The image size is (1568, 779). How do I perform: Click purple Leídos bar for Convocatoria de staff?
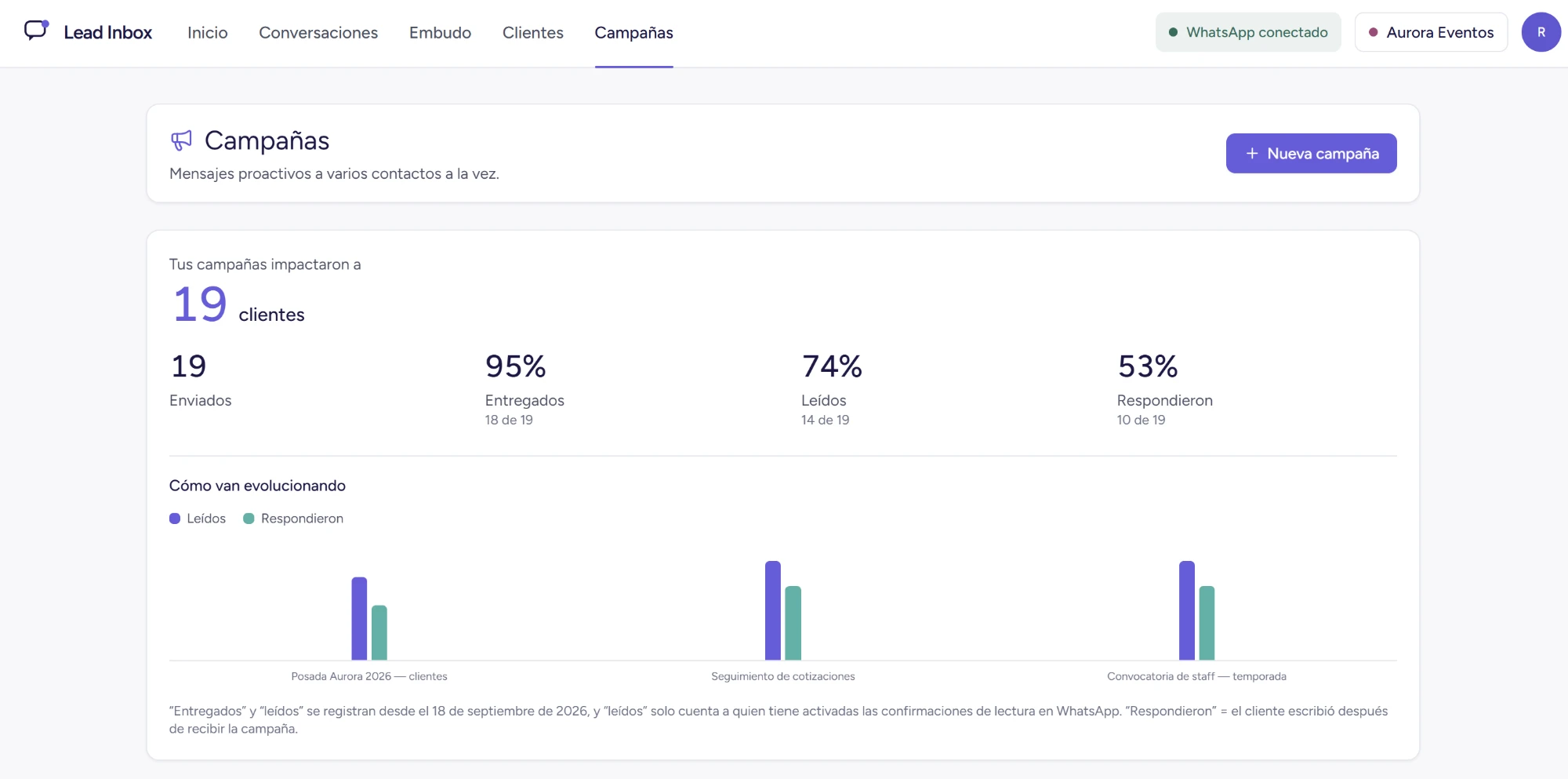point(1187,610)
